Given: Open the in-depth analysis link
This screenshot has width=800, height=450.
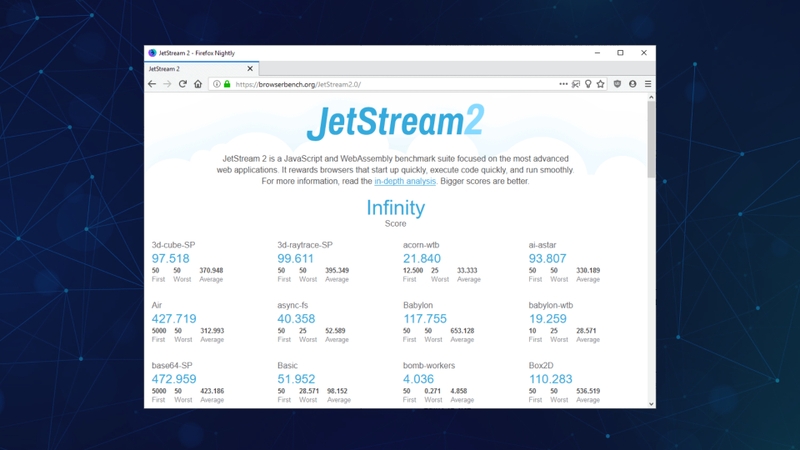Looking at the screenshot, I should pyautogui.click(x=405, y=181).
